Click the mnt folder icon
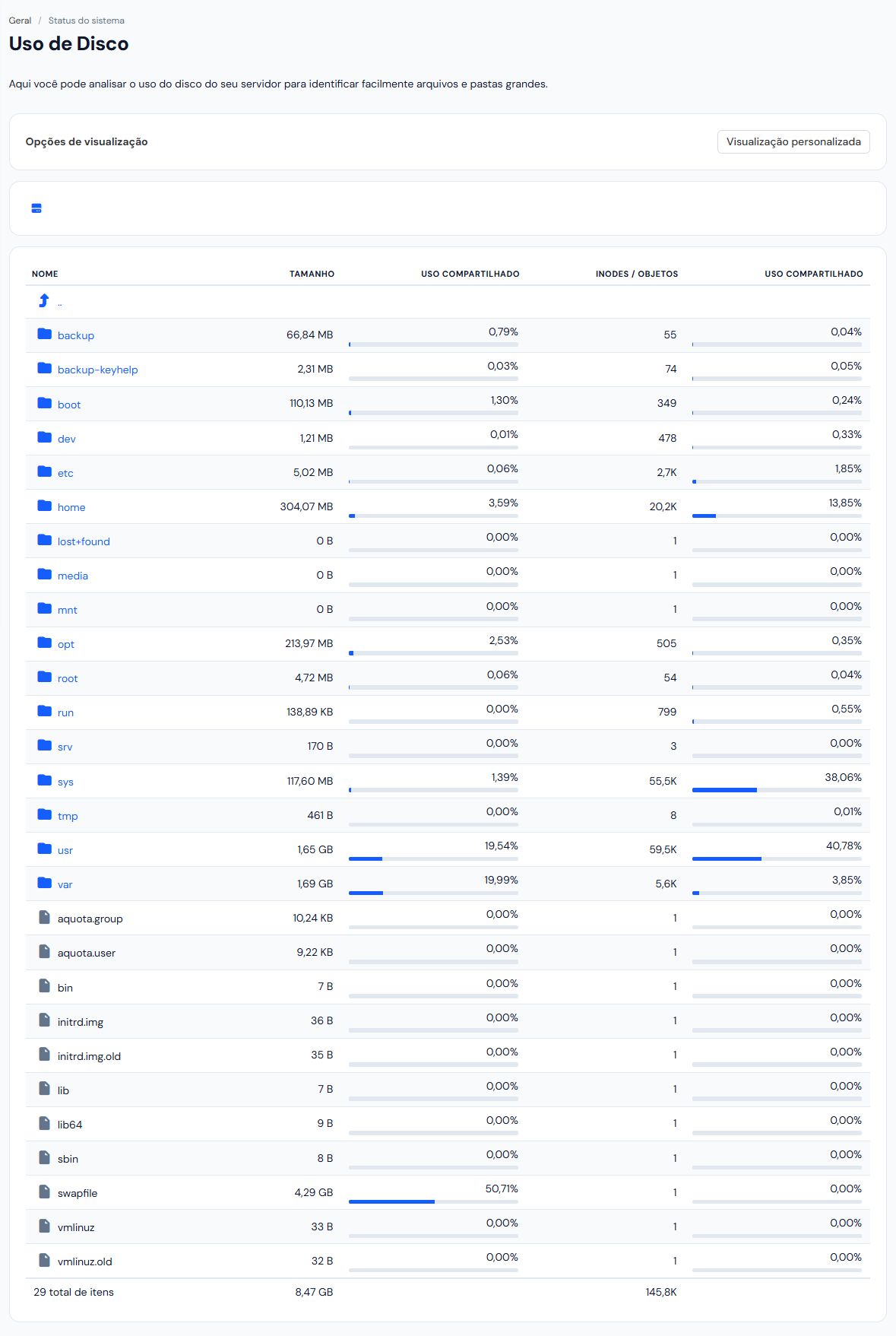 (45, 608)
